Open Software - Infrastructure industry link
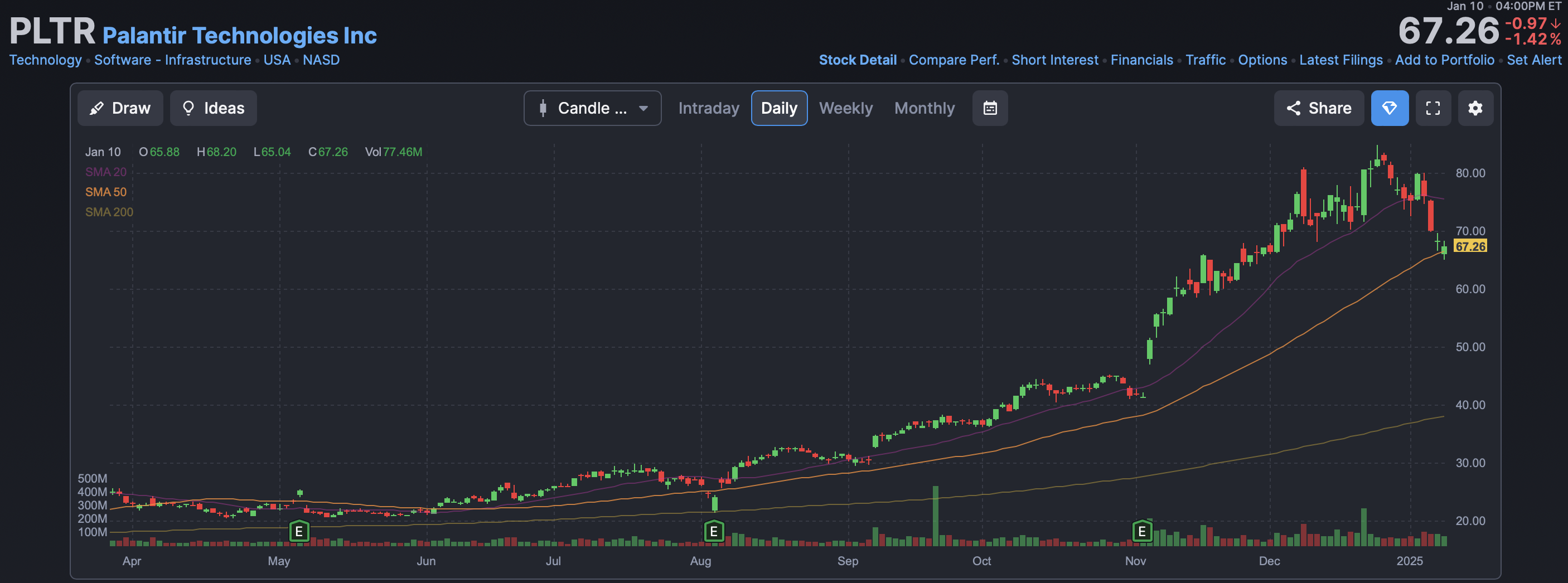 pos(173,60)
